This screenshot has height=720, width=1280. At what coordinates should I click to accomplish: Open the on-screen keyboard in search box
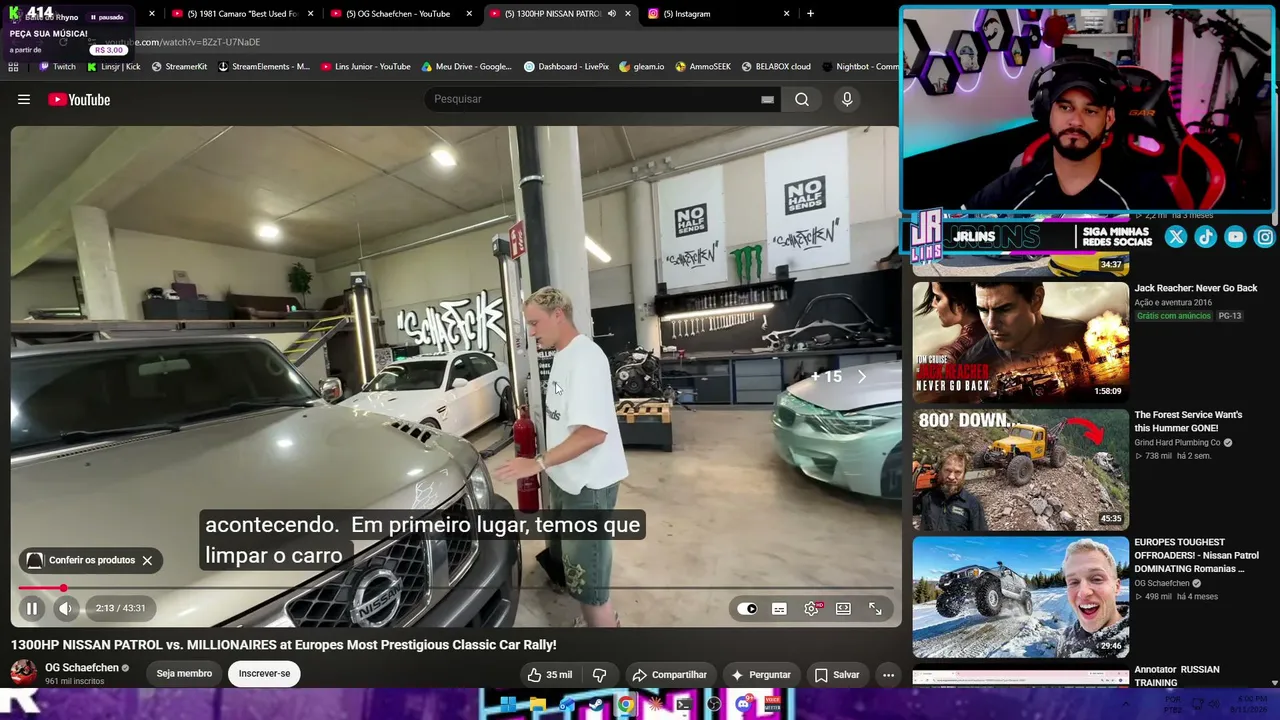767,99
